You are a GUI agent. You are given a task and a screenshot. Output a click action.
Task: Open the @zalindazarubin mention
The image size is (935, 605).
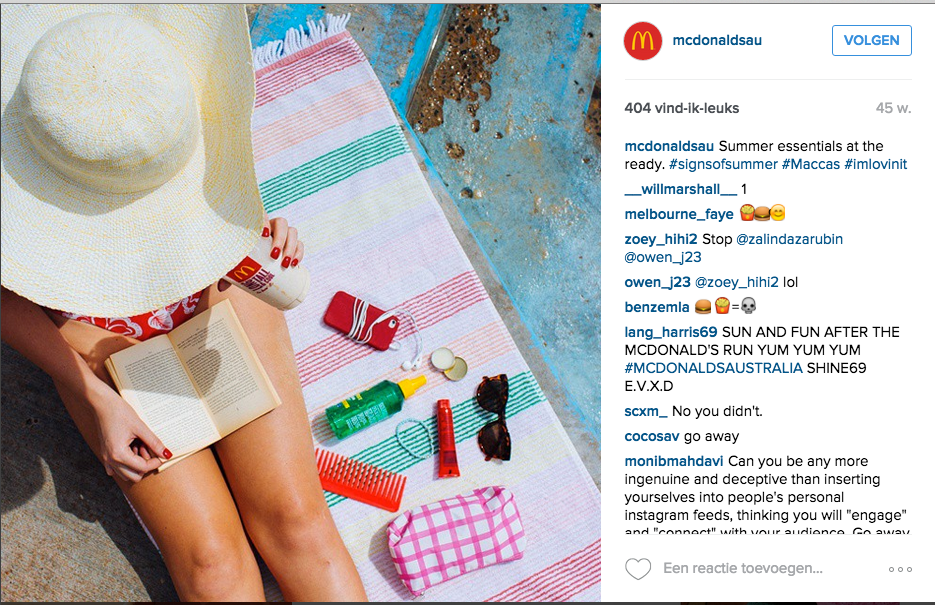(x=790, y=240)
